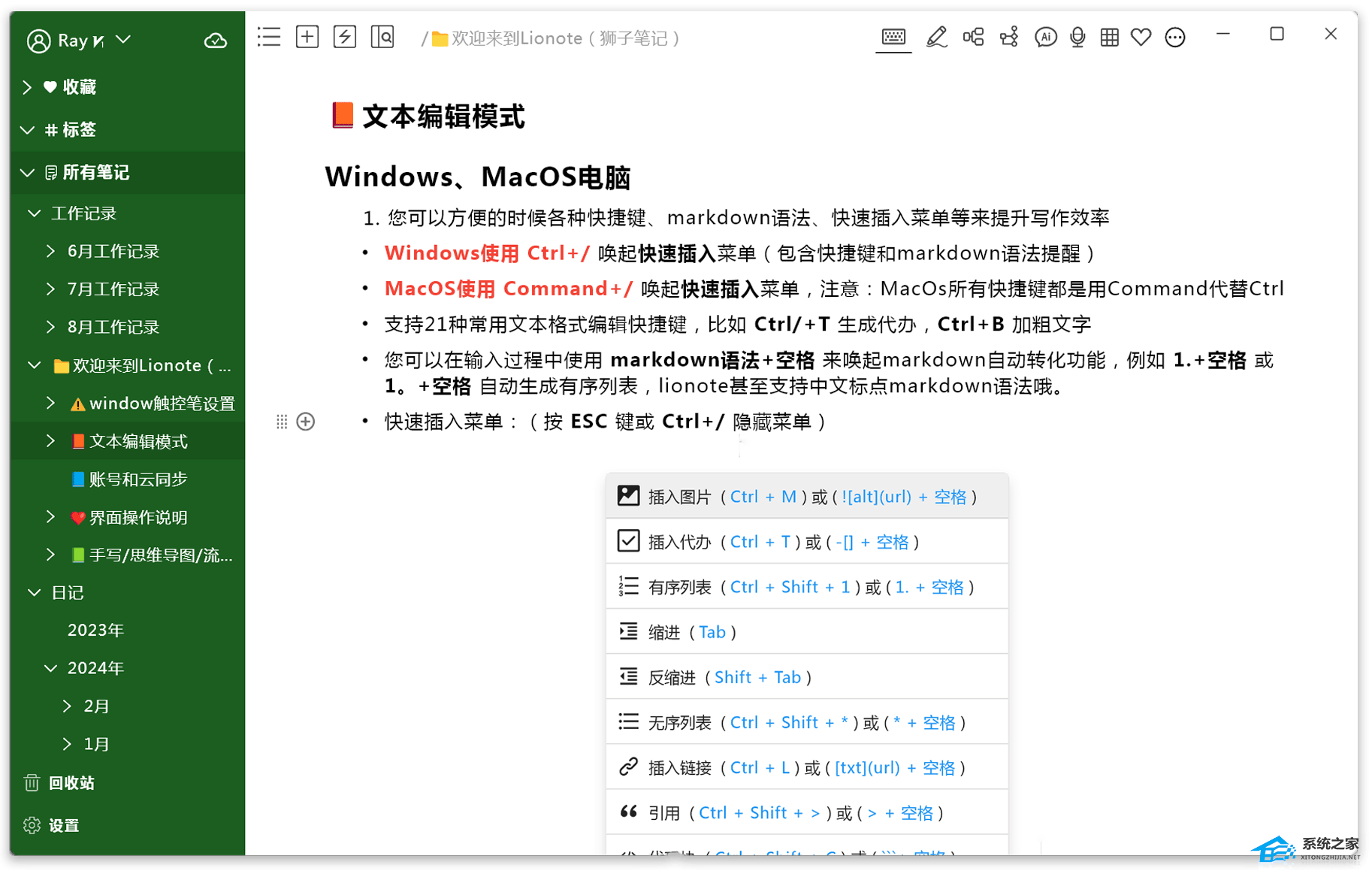Expand the 1月 diary folder
Image resolution: width=1372 pixels, height=871 pixels.
(x=68, y=744)
